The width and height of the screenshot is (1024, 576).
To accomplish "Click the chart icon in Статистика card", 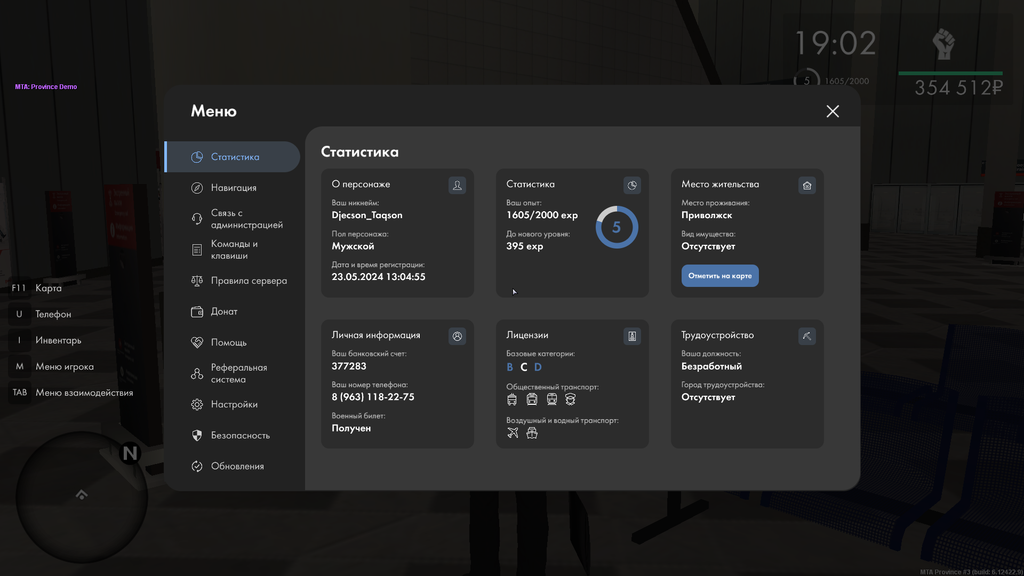I will tap(632, 185).
